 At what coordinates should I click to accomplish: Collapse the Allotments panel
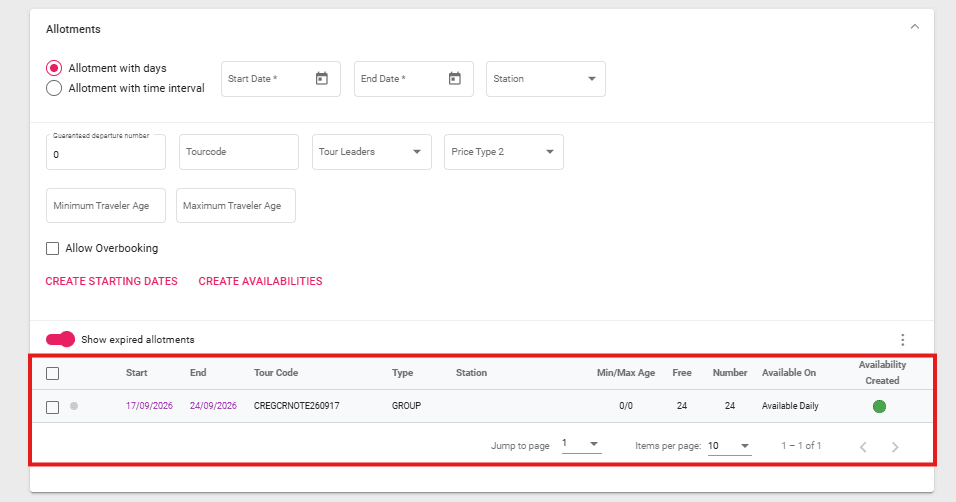click(x=914, y=28)
